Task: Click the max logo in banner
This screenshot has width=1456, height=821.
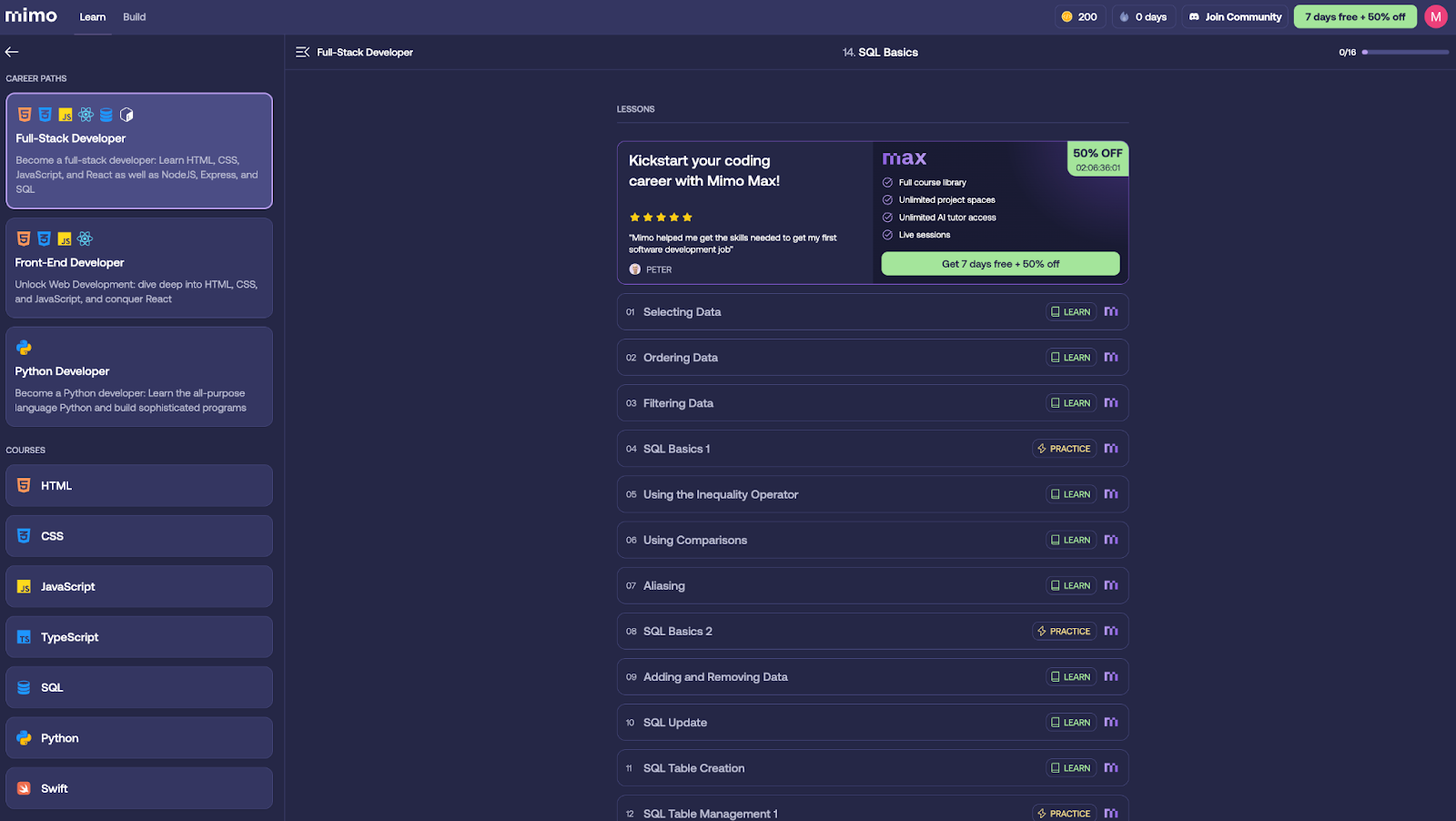Action: pyautogui.click(x=905, y=158)
